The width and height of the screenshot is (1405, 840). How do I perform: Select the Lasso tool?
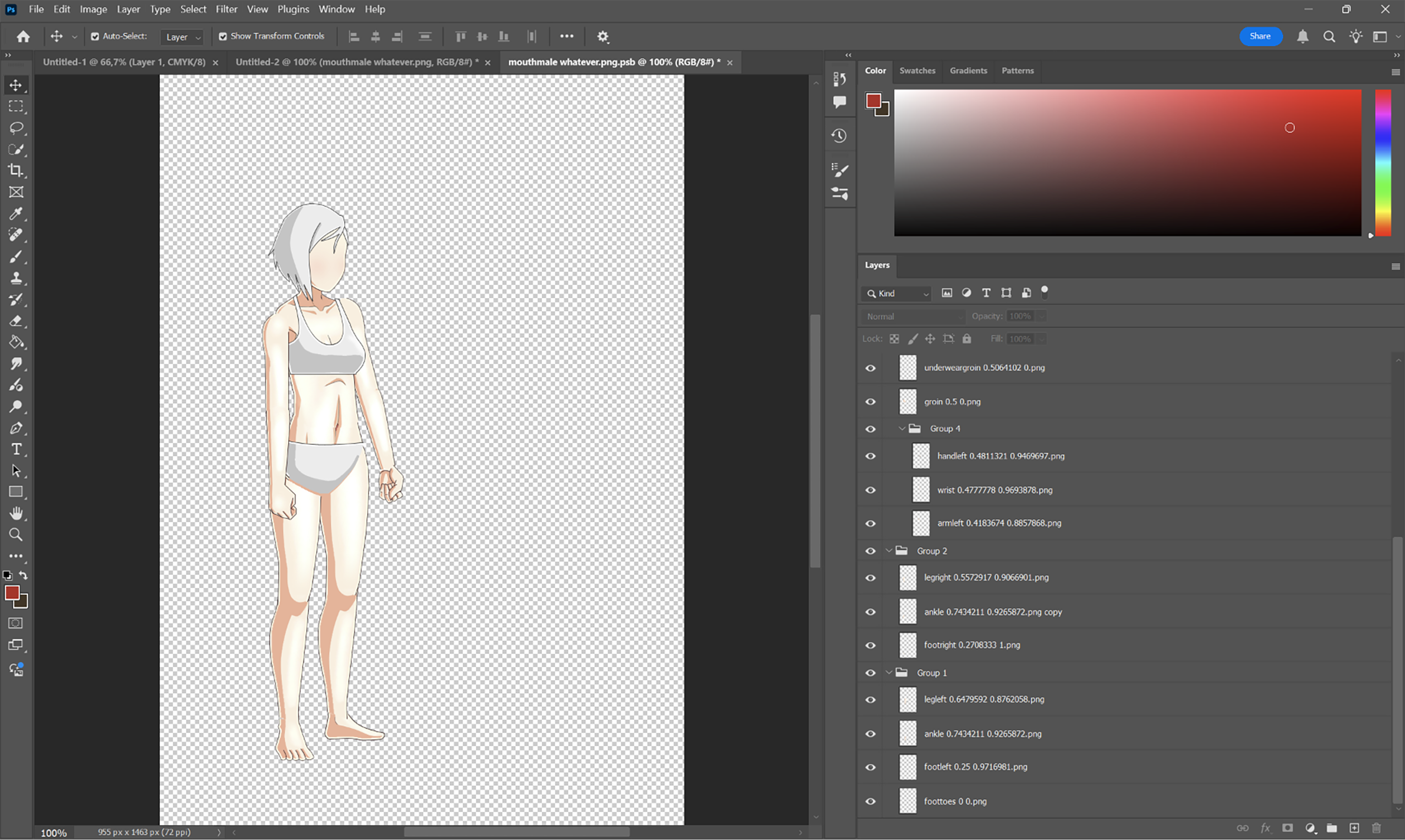click(x=16, y=128)
